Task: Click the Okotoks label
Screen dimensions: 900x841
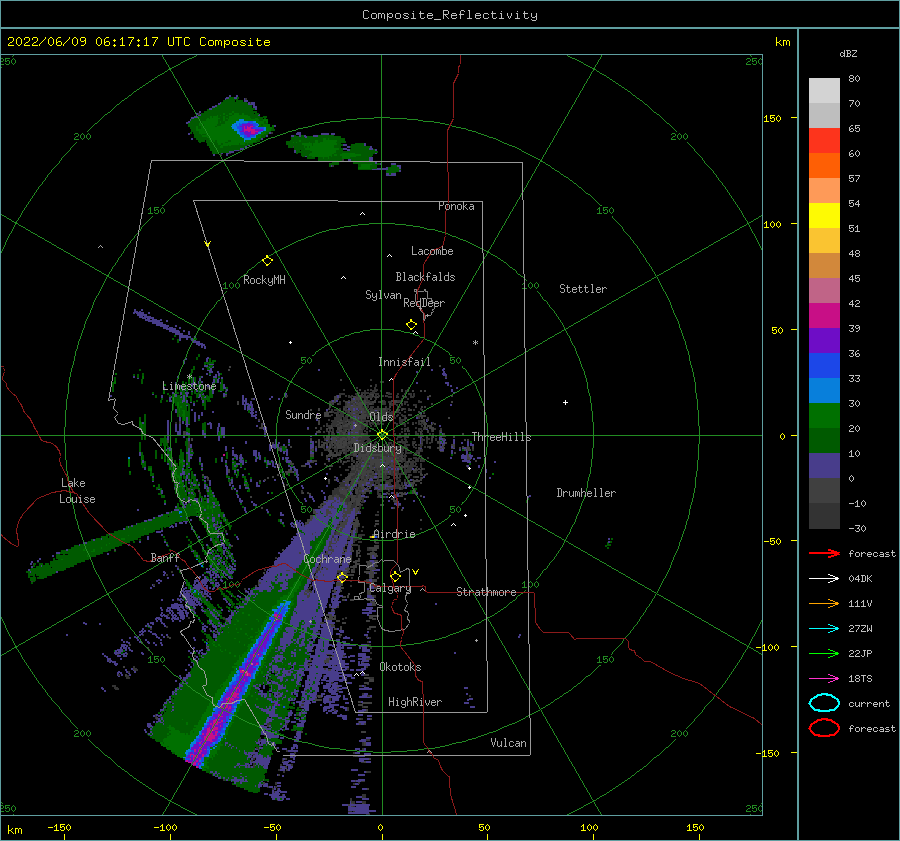Action: coord(400,667)
